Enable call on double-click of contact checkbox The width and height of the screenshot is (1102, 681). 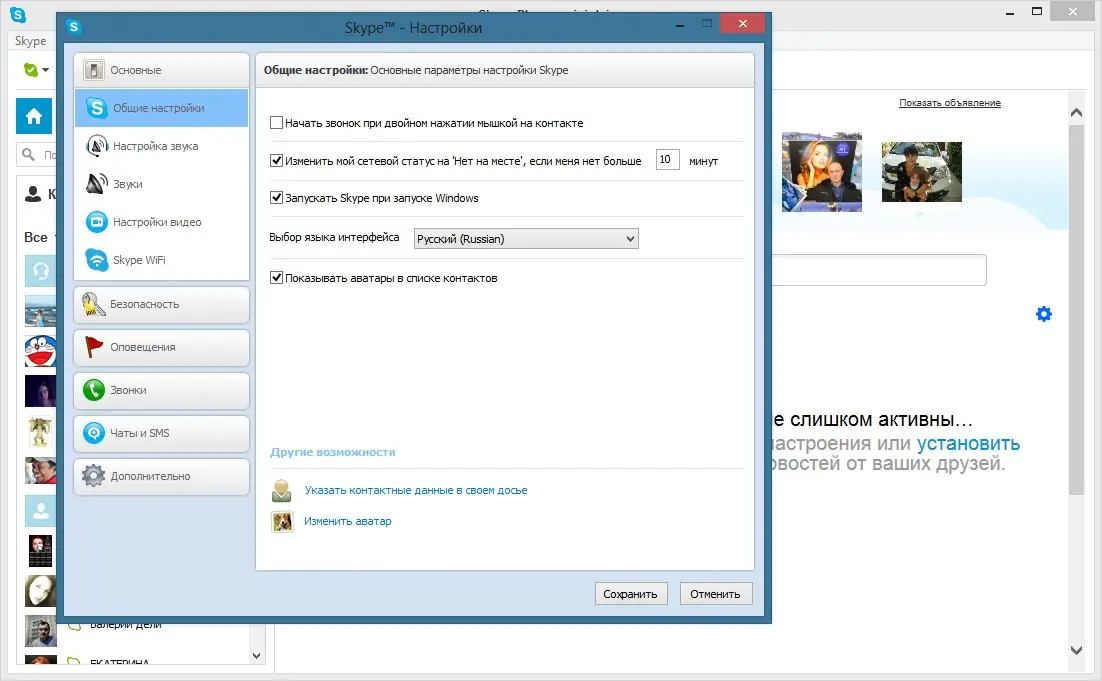tap(276, 122)
